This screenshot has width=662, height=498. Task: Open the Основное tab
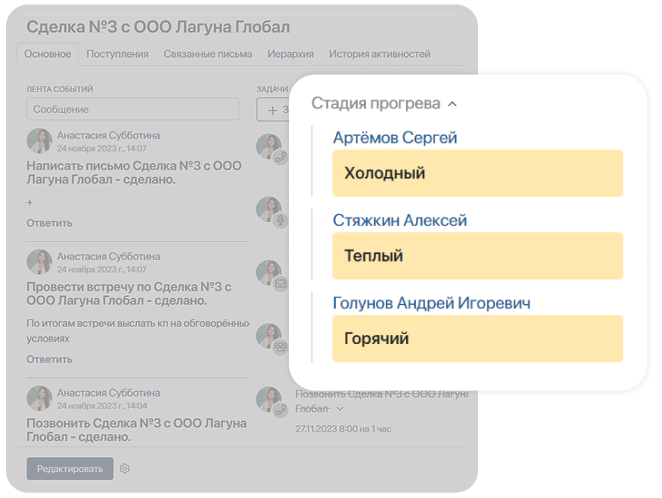tap(47, 54)
